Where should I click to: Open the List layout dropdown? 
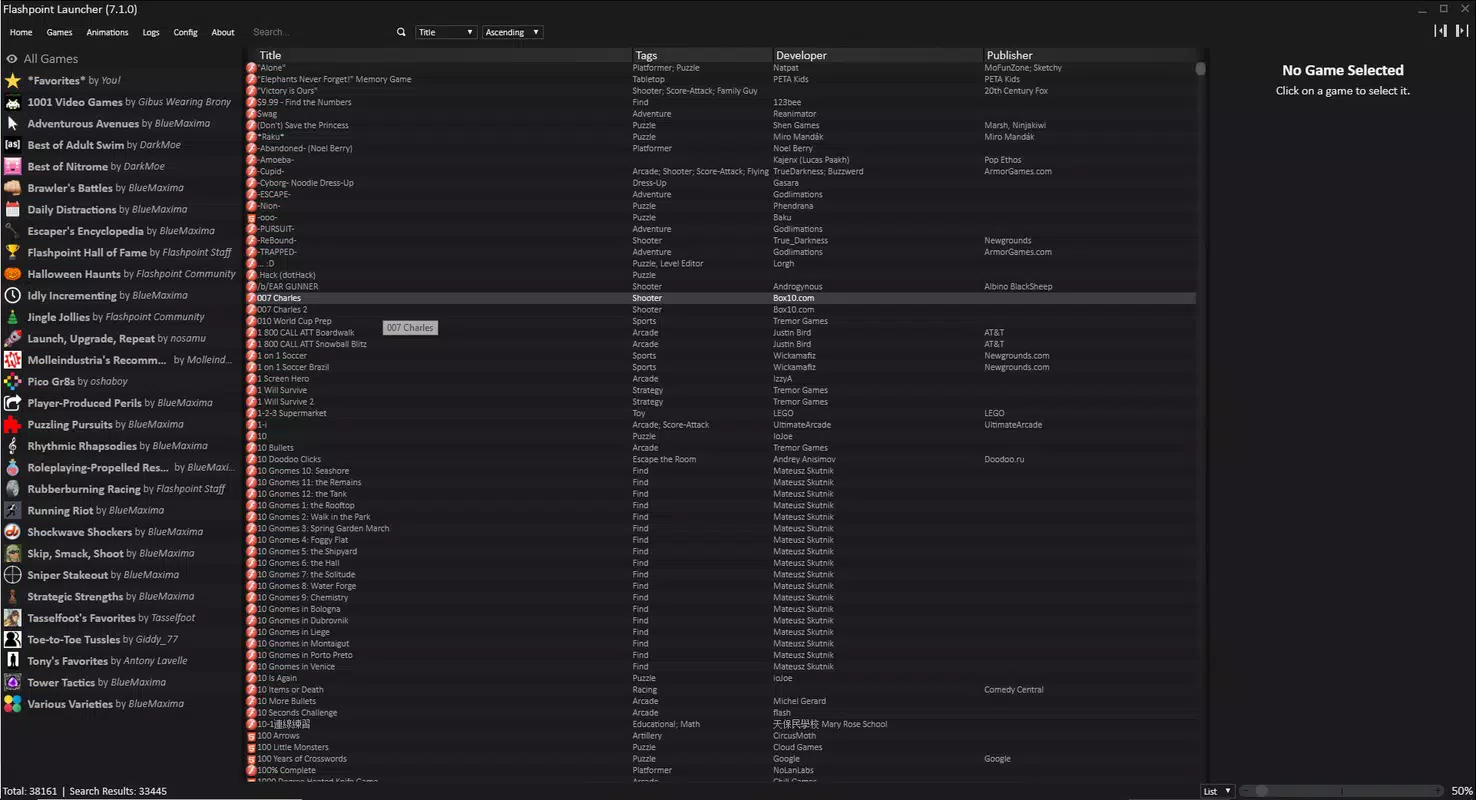(1217, 791)
